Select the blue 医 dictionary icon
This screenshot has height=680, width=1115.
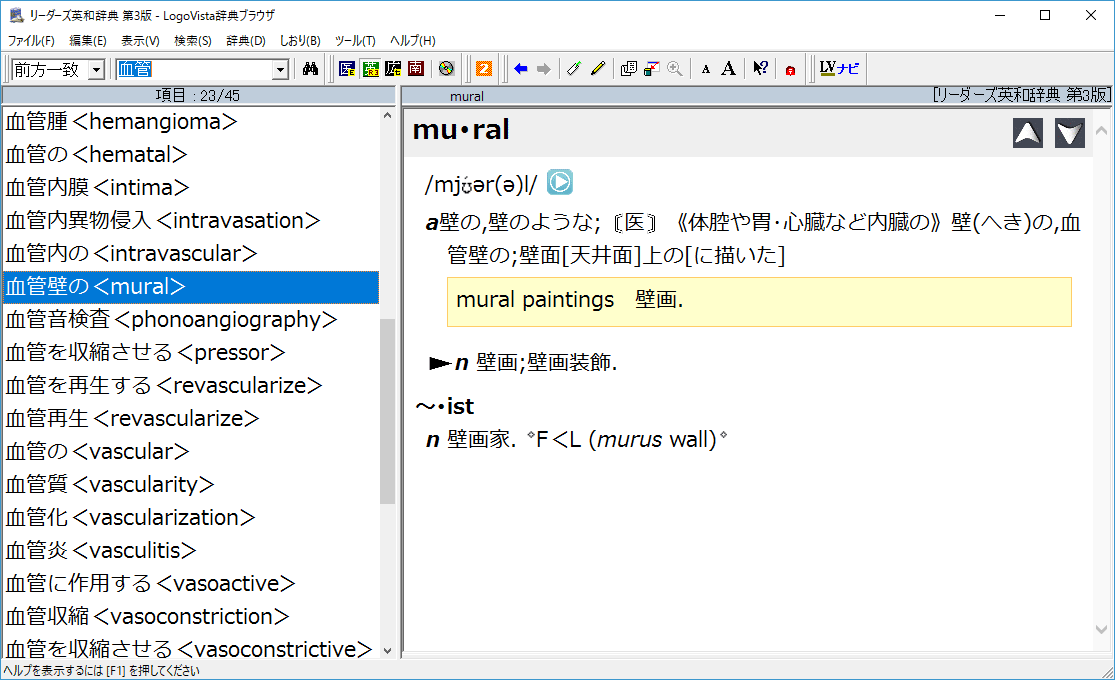coord(347,69)
